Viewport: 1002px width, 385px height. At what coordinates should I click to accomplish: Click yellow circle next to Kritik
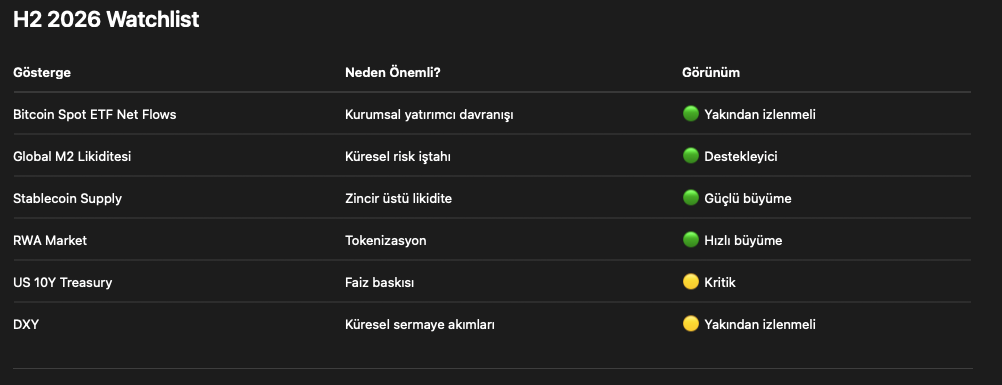click(690, 281)
